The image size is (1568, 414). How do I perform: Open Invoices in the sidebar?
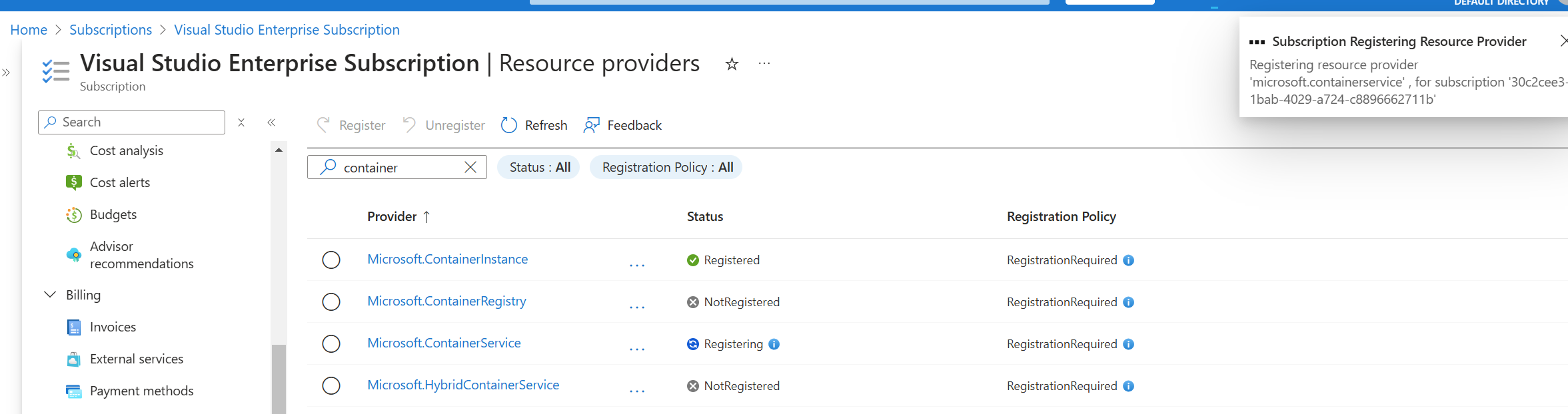pos(113,327)
